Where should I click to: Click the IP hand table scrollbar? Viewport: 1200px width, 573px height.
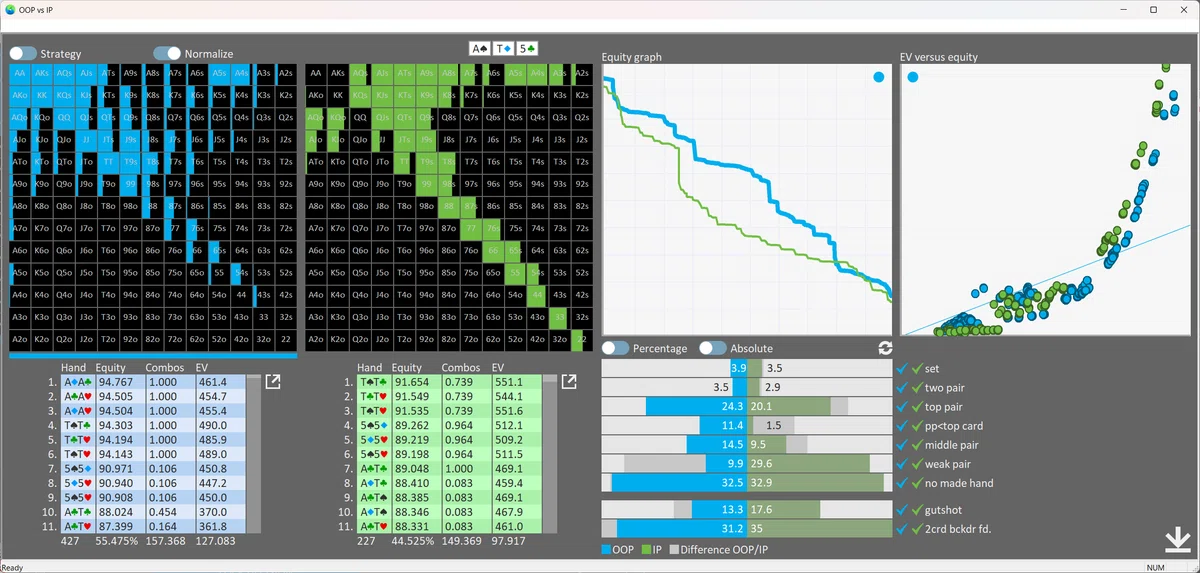click(x=550, y=454)
